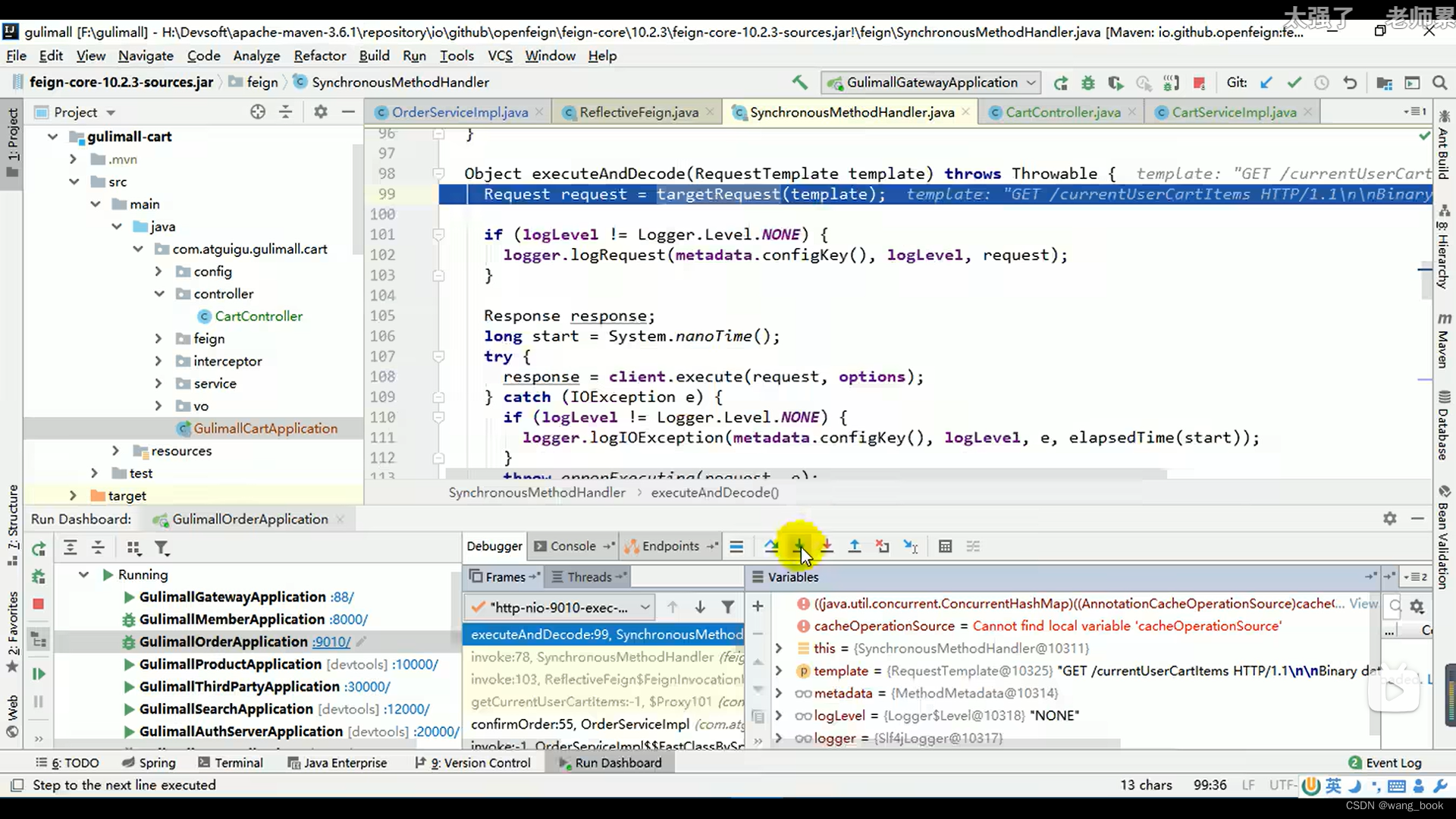Switch to CartController.java editor tab
Screen dimensions: 1456x819
pyautogui.click(x=1063, y=112)
